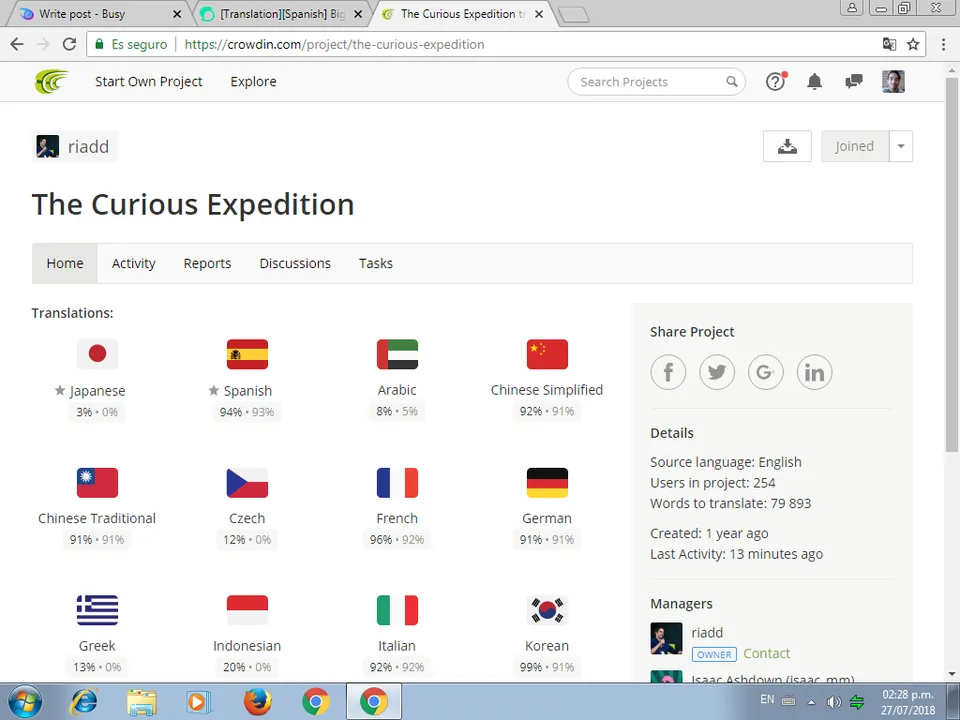Bookmark page with star icon
960x720 pixels.
click(913, 44)
